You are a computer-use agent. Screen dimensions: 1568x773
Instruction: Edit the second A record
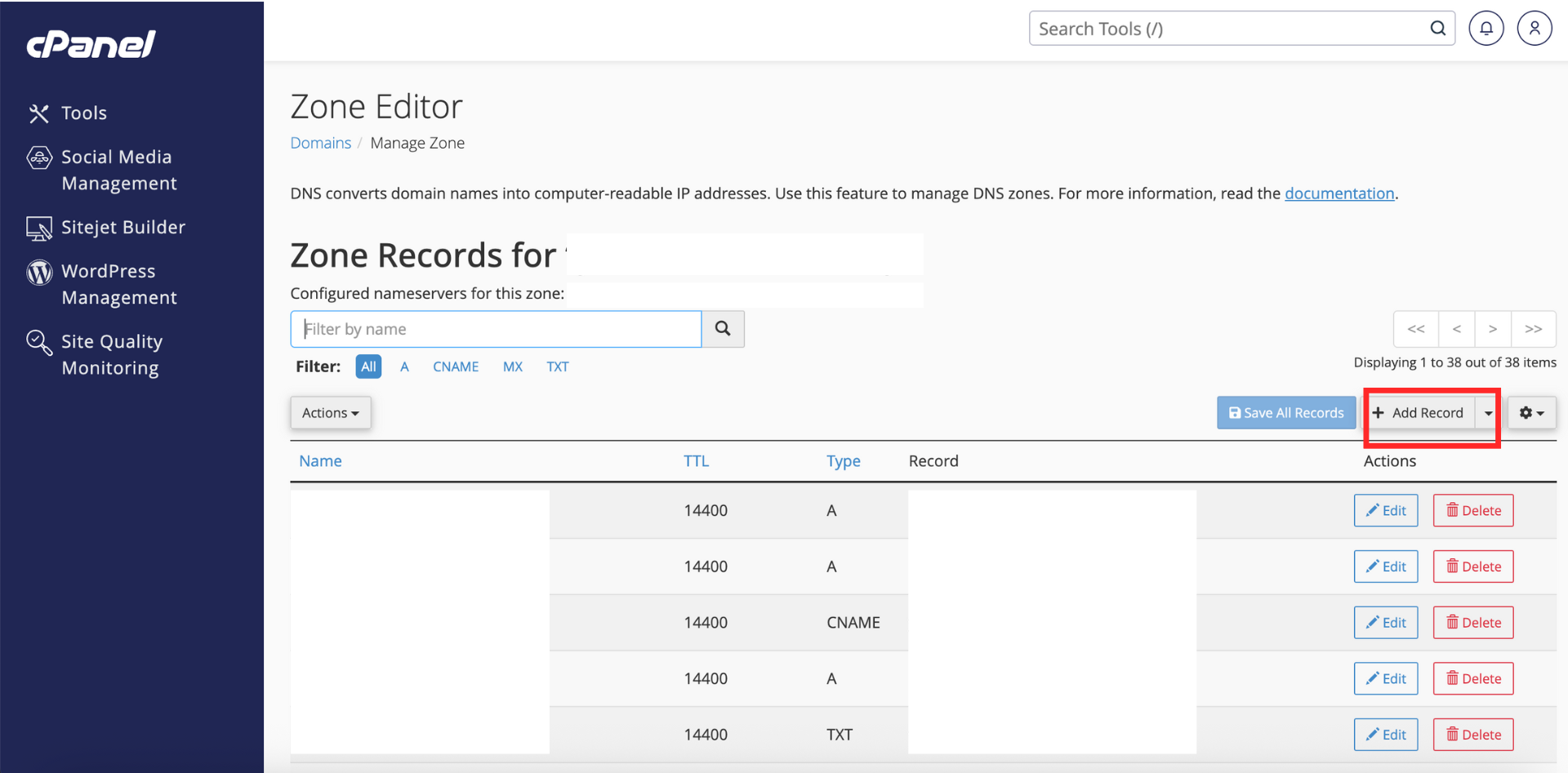[1386, 566]
